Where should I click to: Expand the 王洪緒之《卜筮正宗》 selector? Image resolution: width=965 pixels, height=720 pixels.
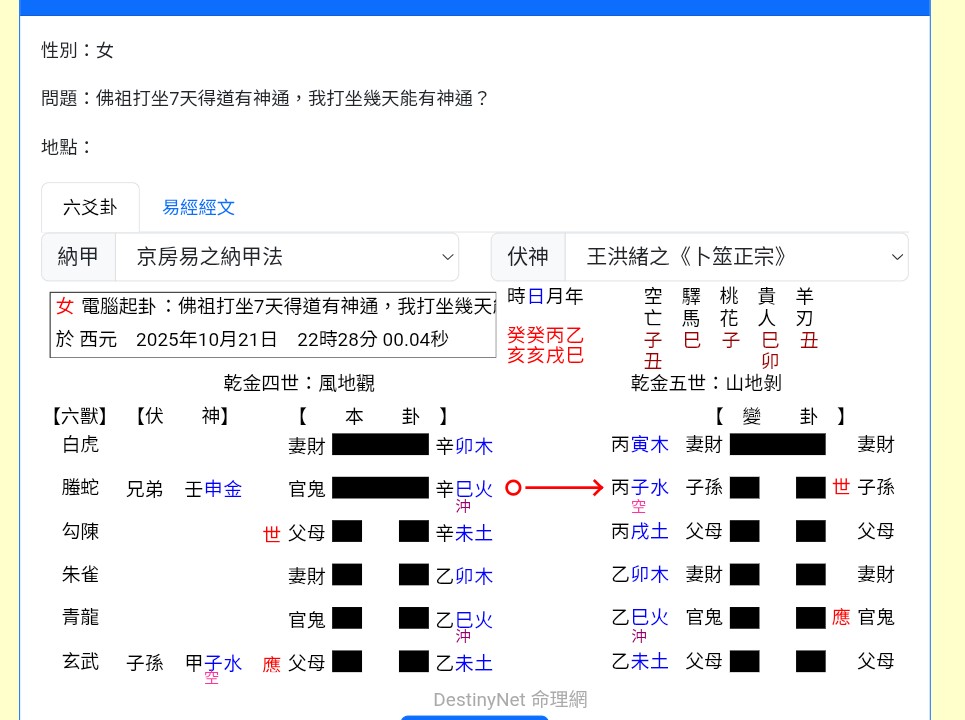click(x=737, y=257)
